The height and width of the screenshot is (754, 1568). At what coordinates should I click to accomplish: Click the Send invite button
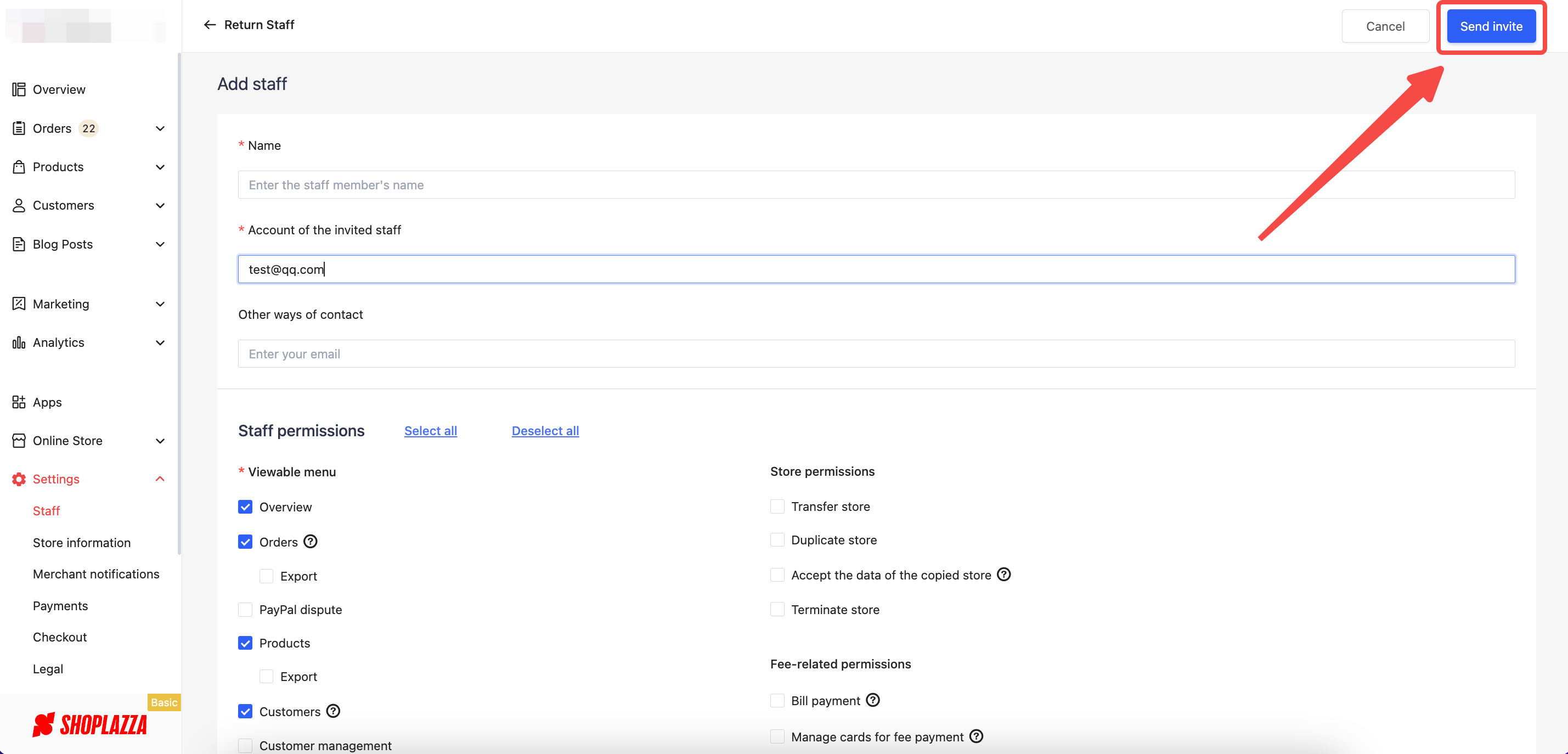tap(1491, 26)
